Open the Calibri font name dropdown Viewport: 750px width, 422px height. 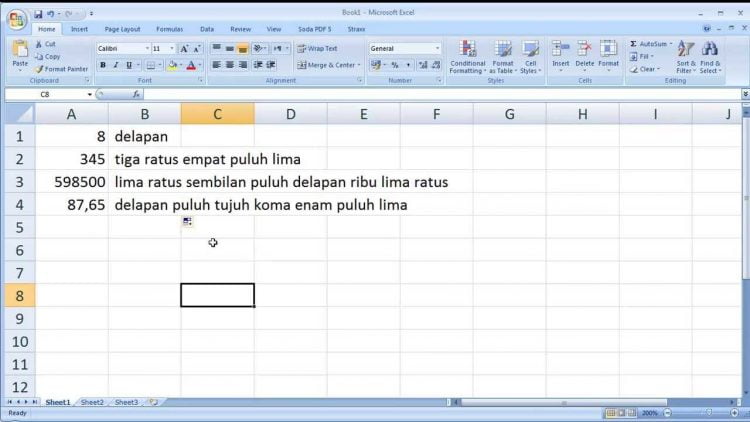pos(147,48)
